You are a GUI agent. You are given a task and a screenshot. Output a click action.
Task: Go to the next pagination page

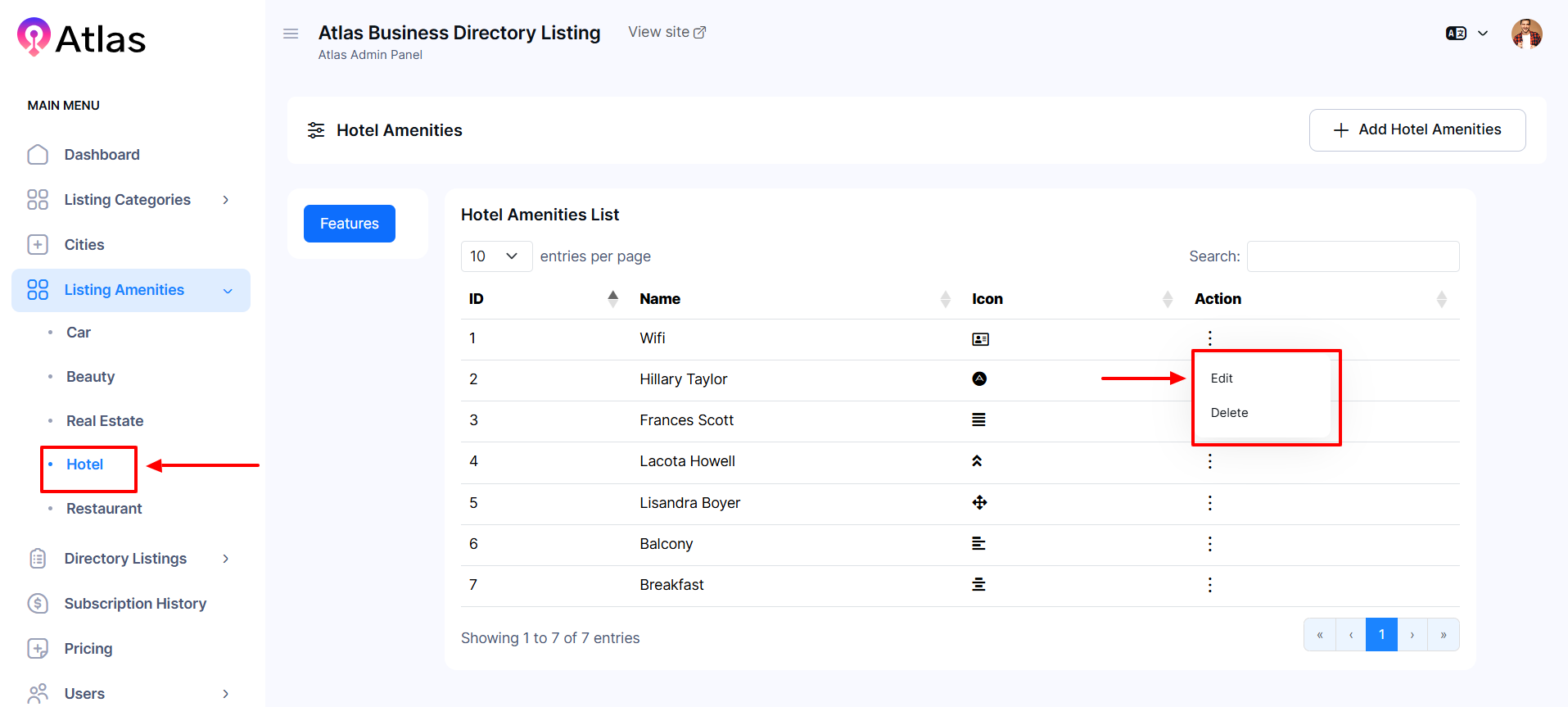tap(1412, 635)
